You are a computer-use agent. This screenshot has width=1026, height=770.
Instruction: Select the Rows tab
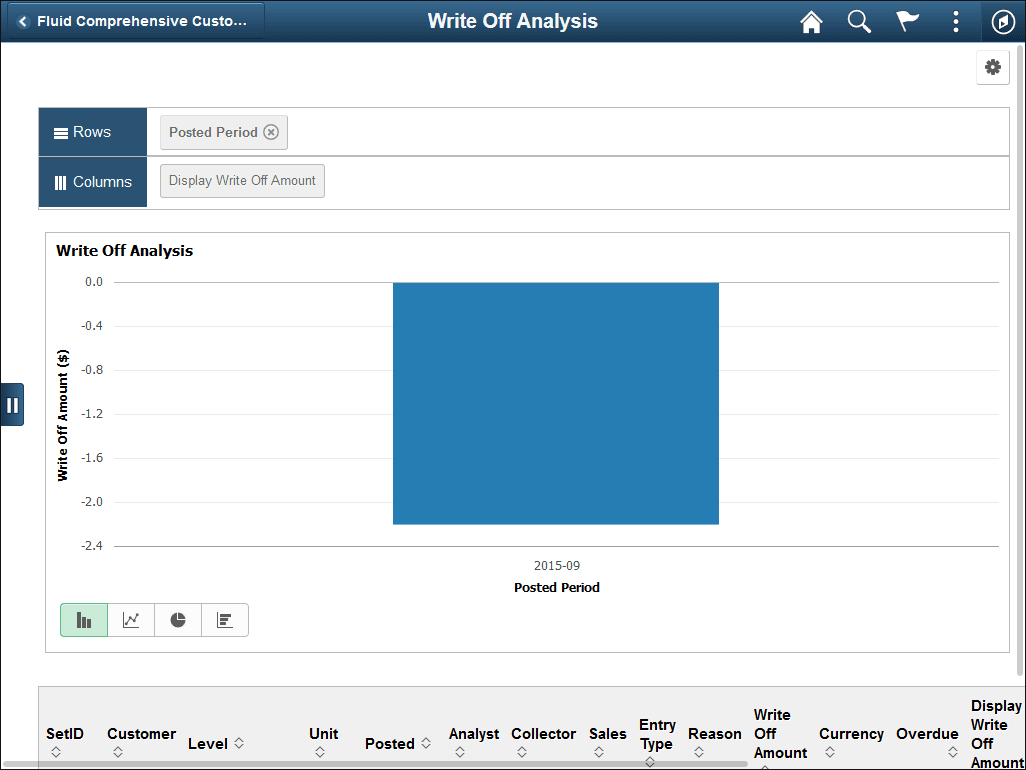pyautogui.click(x=92, y=131)
